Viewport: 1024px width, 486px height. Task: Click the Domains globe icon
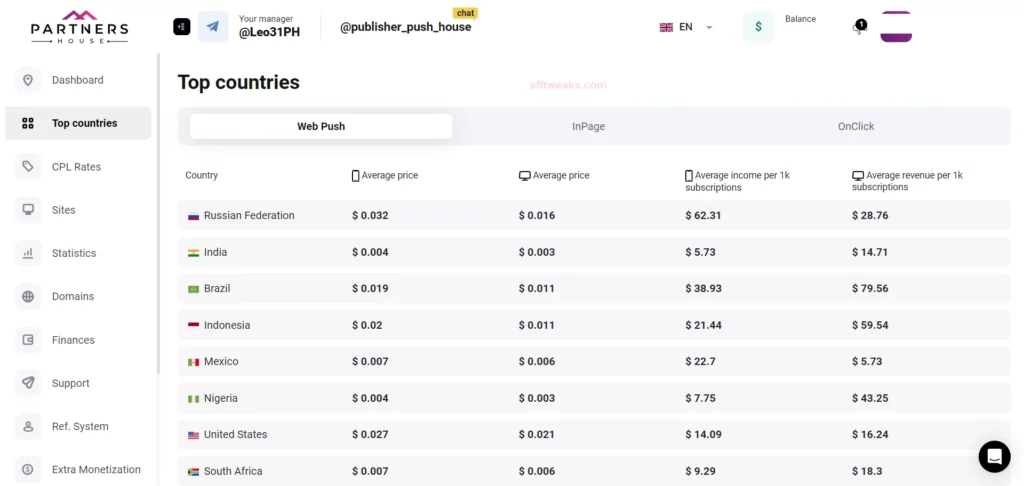click(x=27, y=297)
